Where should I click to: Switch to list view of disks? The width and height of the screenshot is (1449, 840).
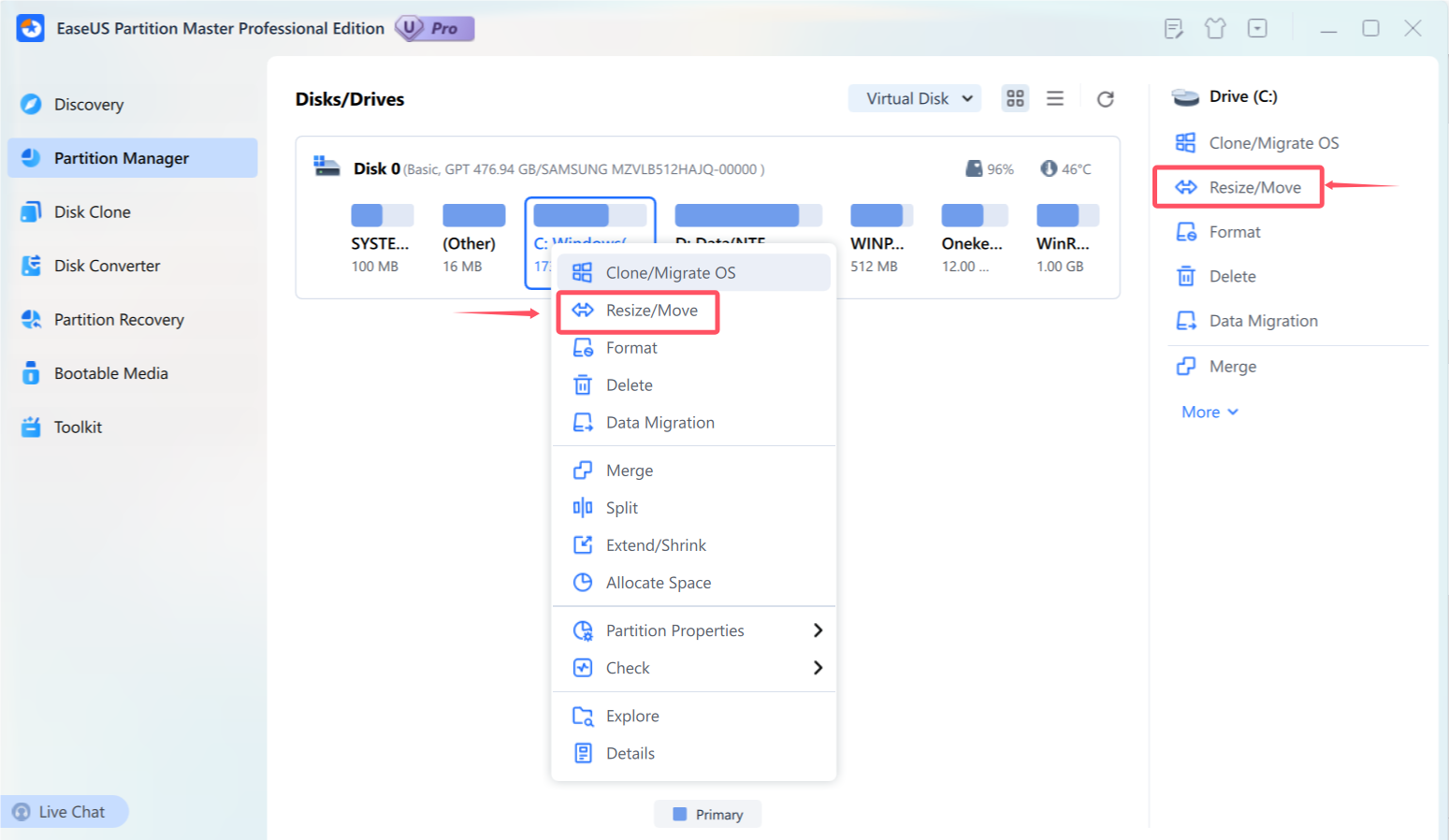(x=1055, y=98)
